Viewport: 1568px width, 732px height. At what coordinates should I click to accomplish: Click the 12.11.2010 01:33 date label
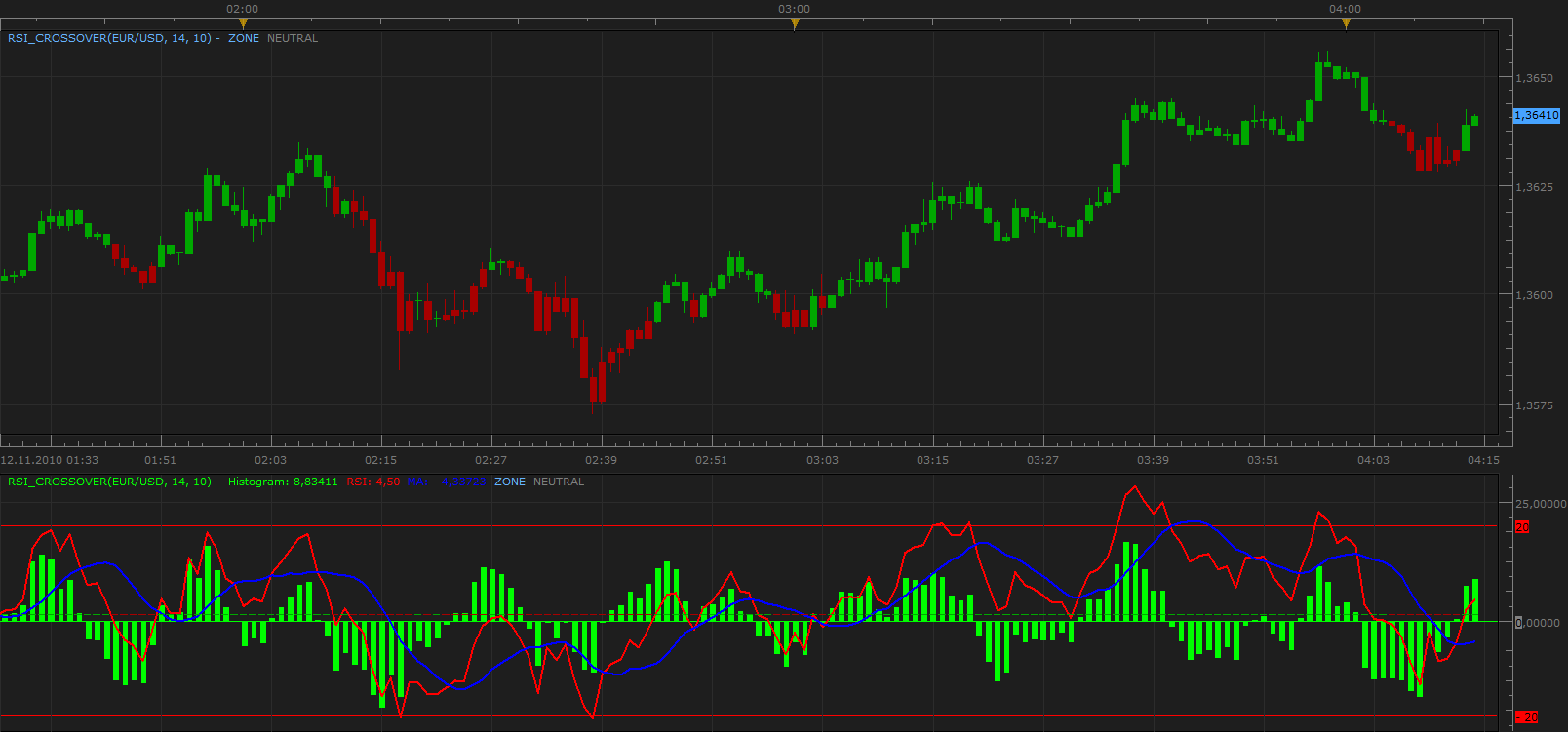(50, 460)
